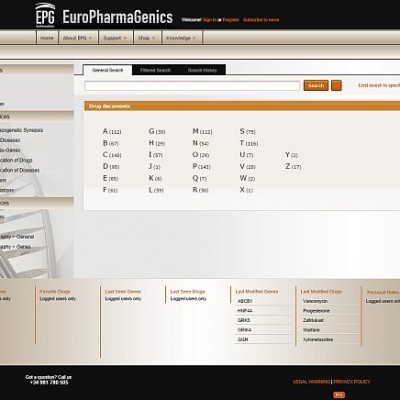This screenshot has height=400, width=400.
Task: Expand the About EPG dropdown menu
Action: (78, 38)
